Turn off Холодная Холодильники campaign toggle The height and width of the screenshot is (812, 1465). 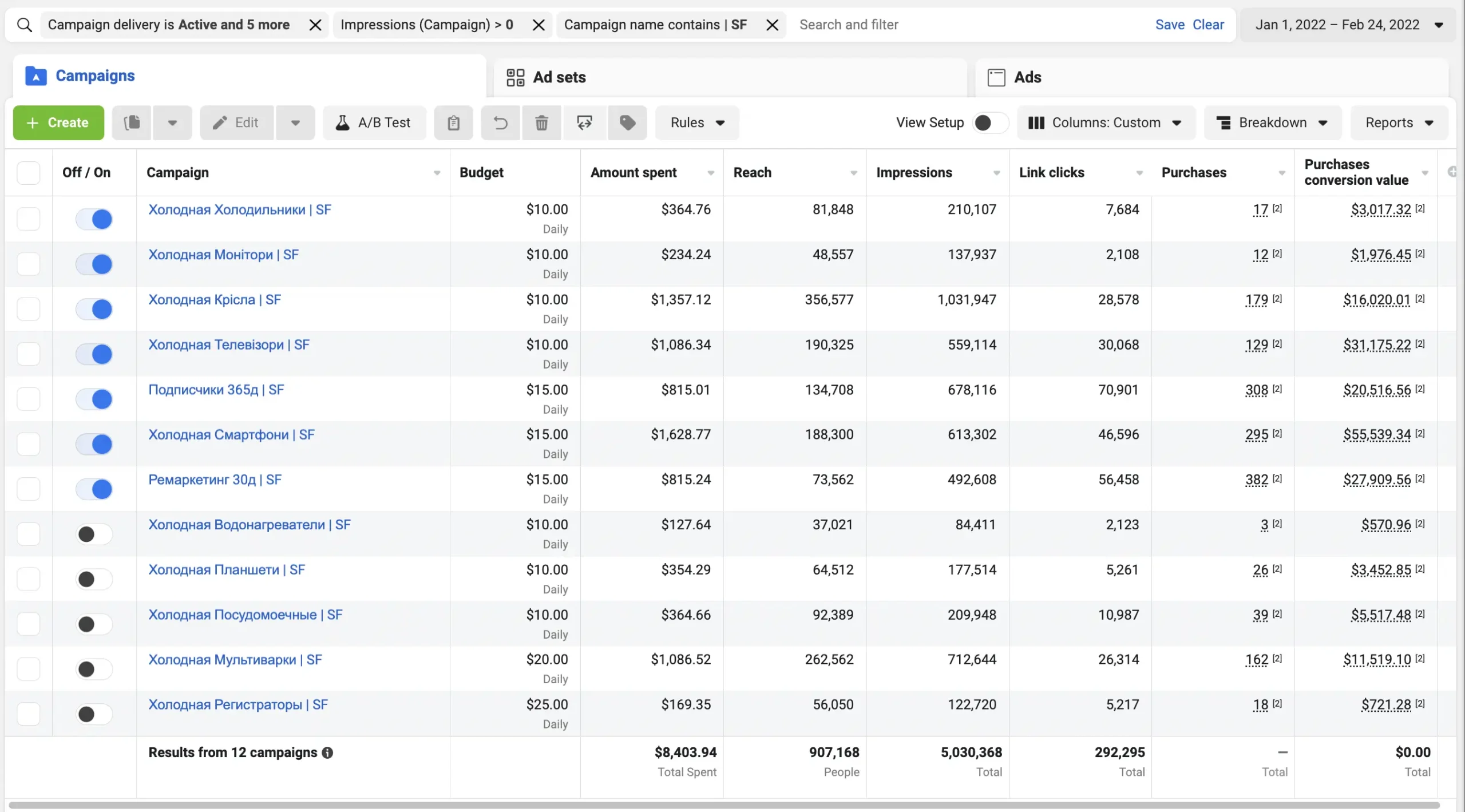click(x=94, y=219)
